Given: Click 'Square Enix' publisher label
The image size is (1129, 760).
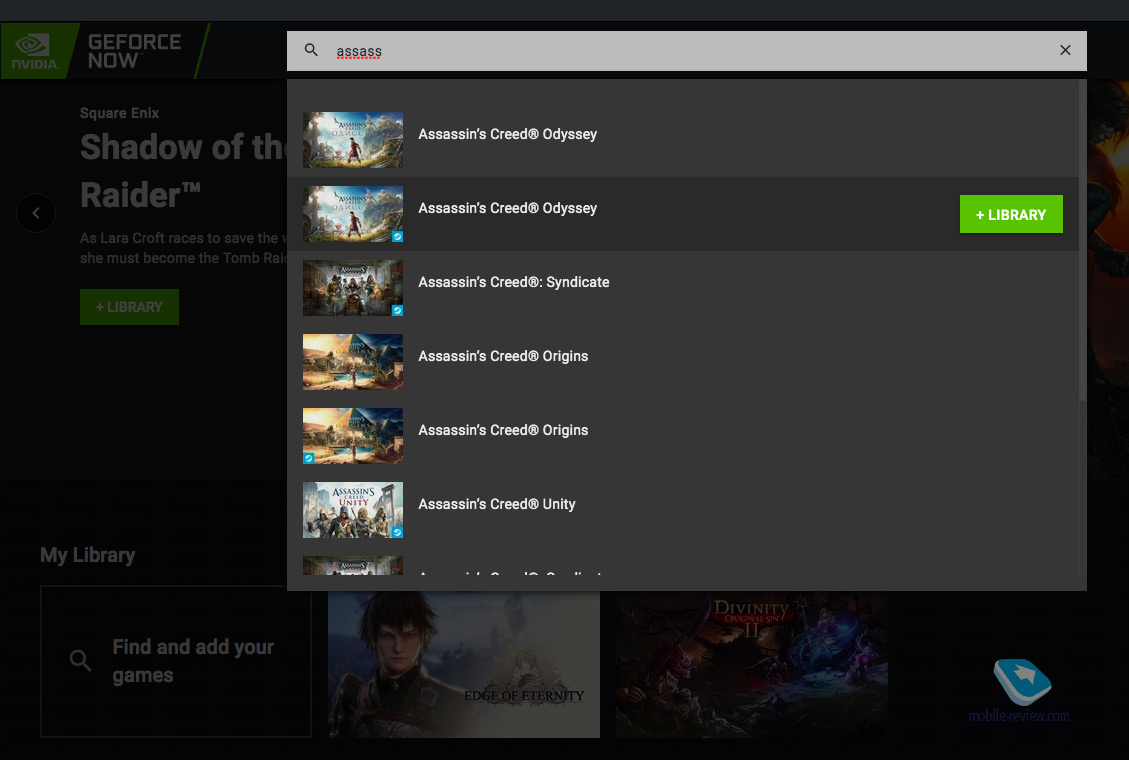Looking at the screenshot, I should (120, 113).
